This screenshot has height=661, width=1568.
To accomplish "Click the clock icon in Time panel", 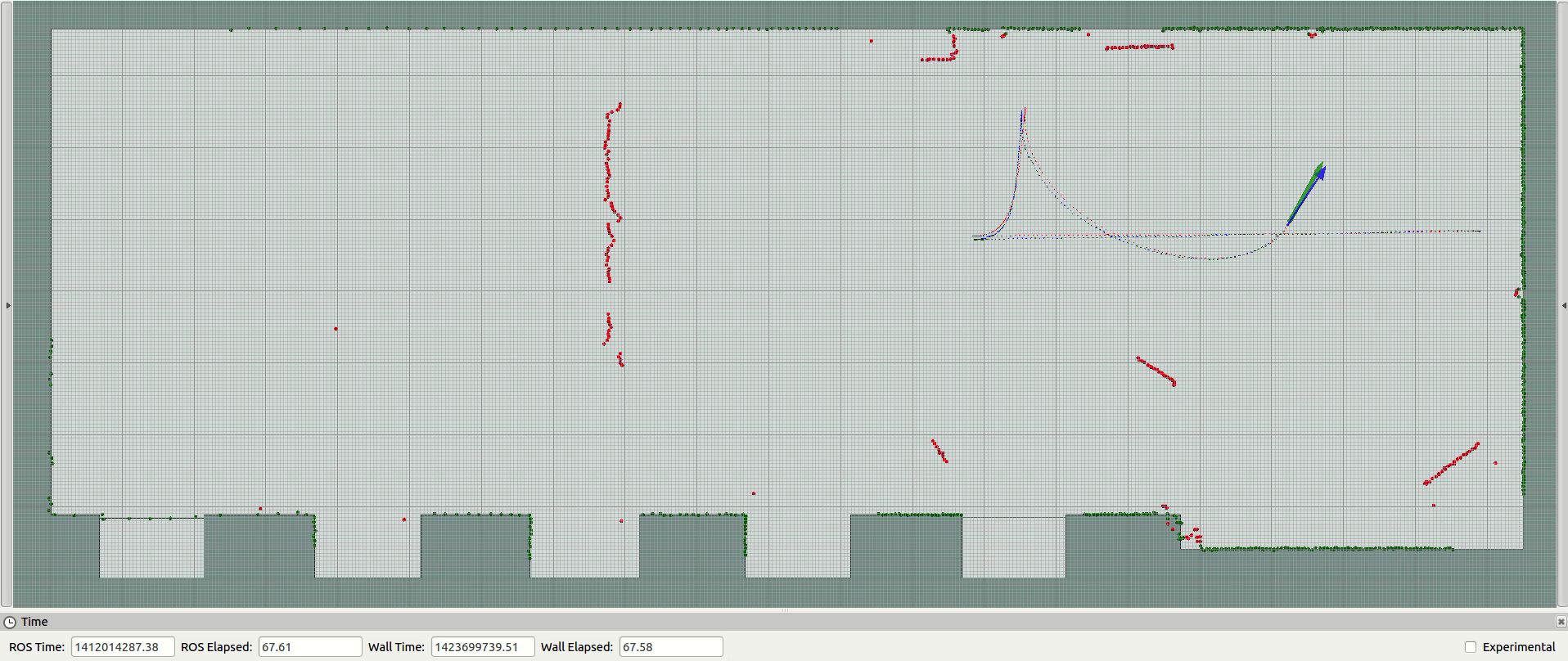I will coord(10,622).
